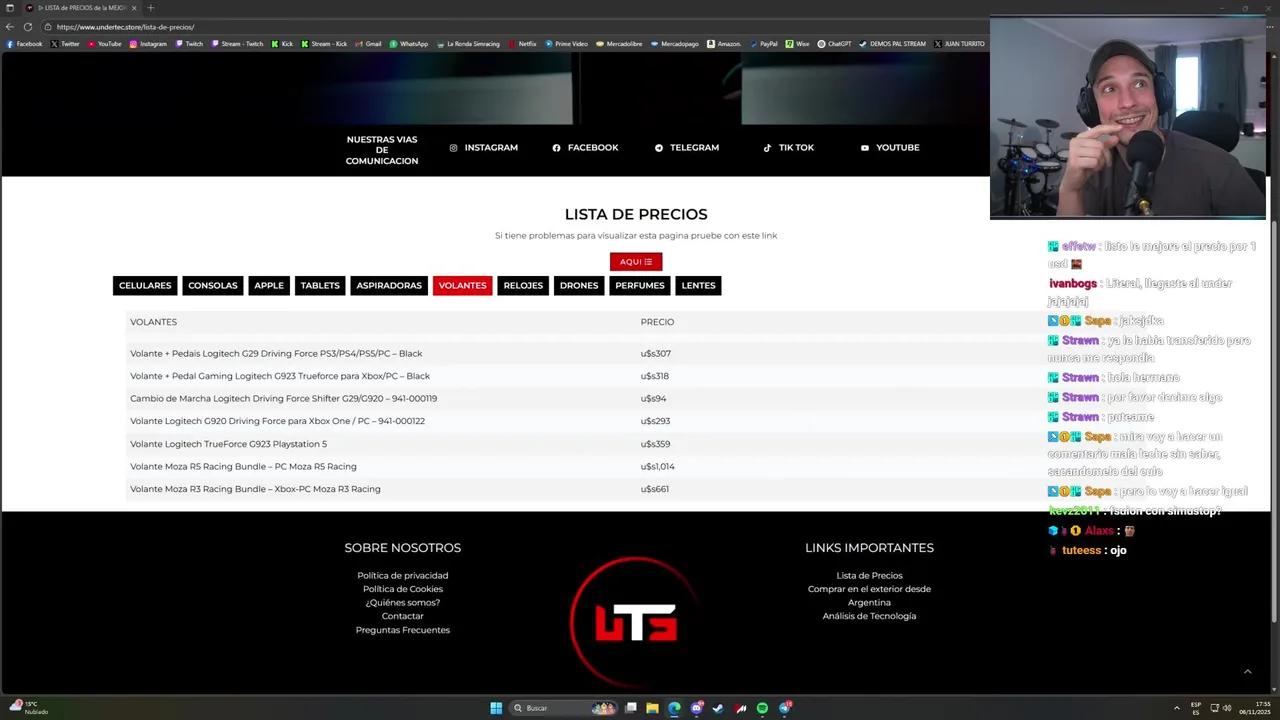Open the Facebook link in the communication bar
The width and height of the screenshot is (1280, 720).
[586, 148]
